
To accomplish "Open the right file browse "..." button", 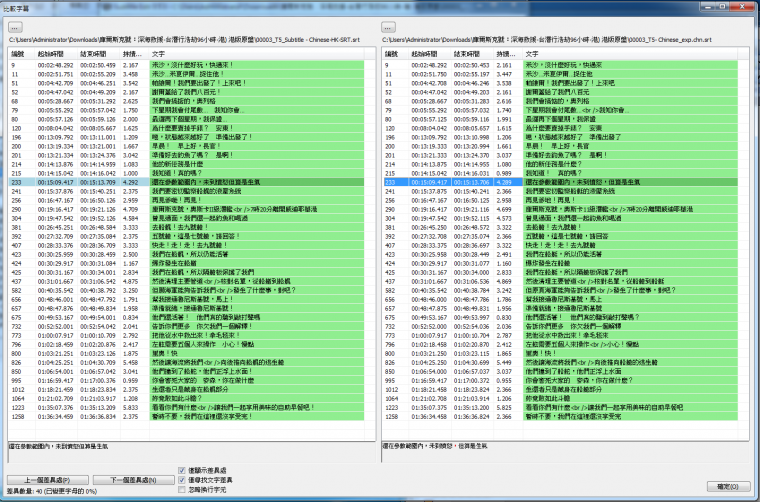I will point(389,27).
